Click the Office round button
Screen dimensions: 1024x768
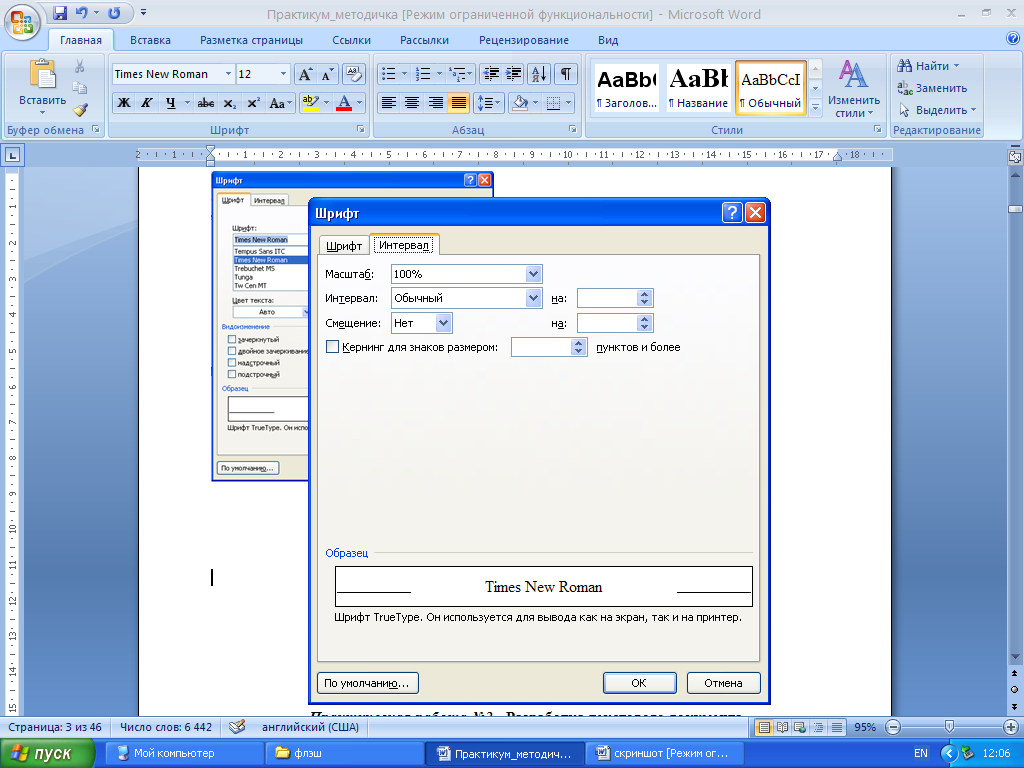click(x=22, y=22)
